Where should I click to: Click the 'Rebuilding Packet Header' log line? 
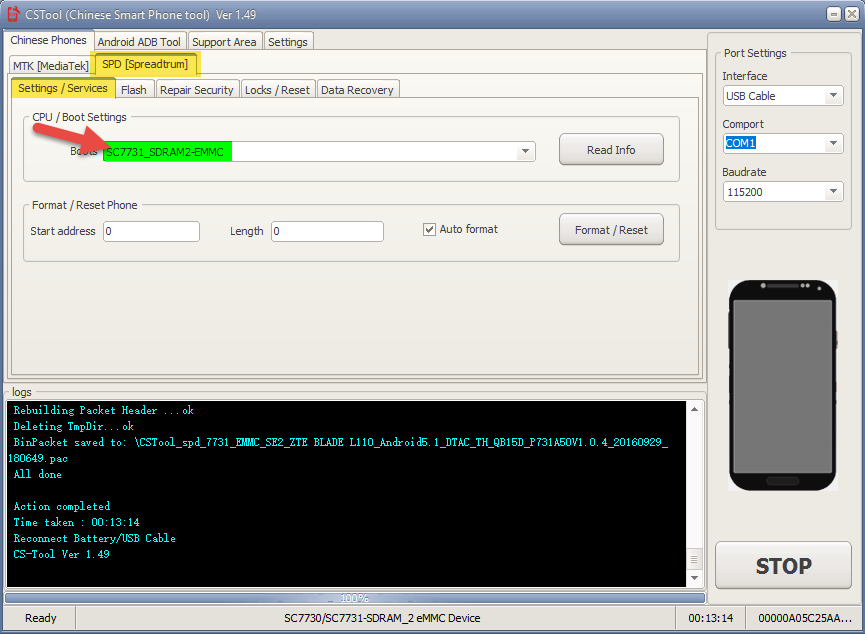104,411
